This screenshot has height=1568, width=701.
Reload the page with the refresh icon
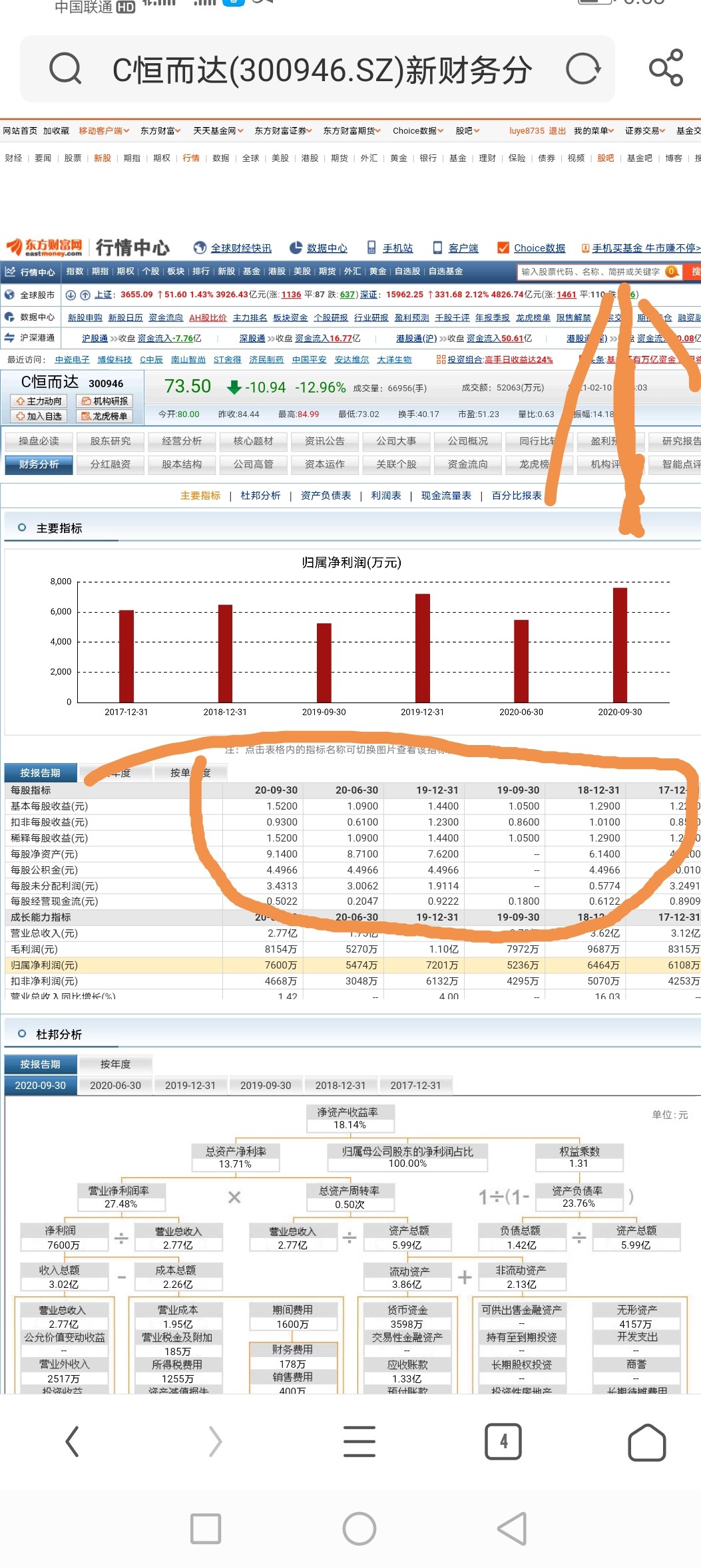click(x=583, y=69)
